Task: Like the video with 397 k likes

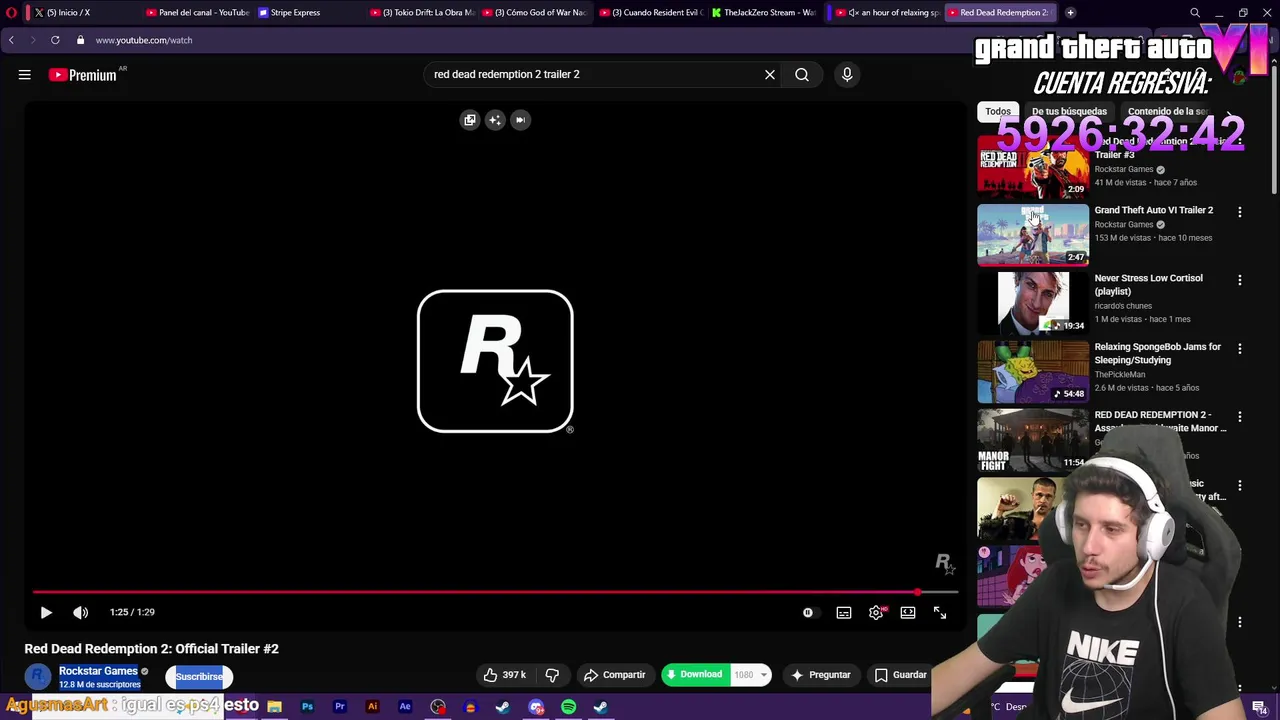Action: click(505, 675)
